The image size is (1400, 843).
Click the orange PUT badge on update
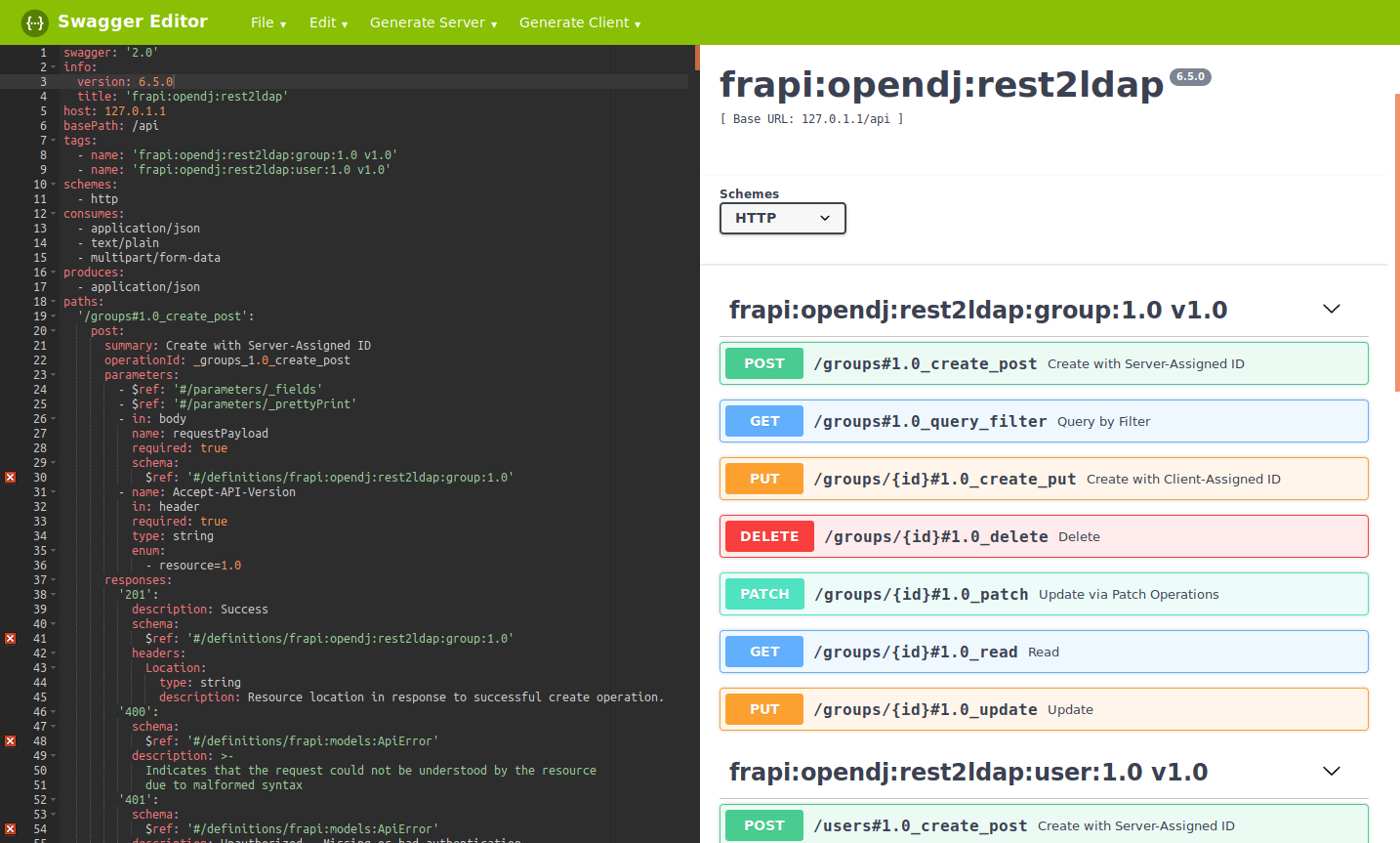[763, 708]
